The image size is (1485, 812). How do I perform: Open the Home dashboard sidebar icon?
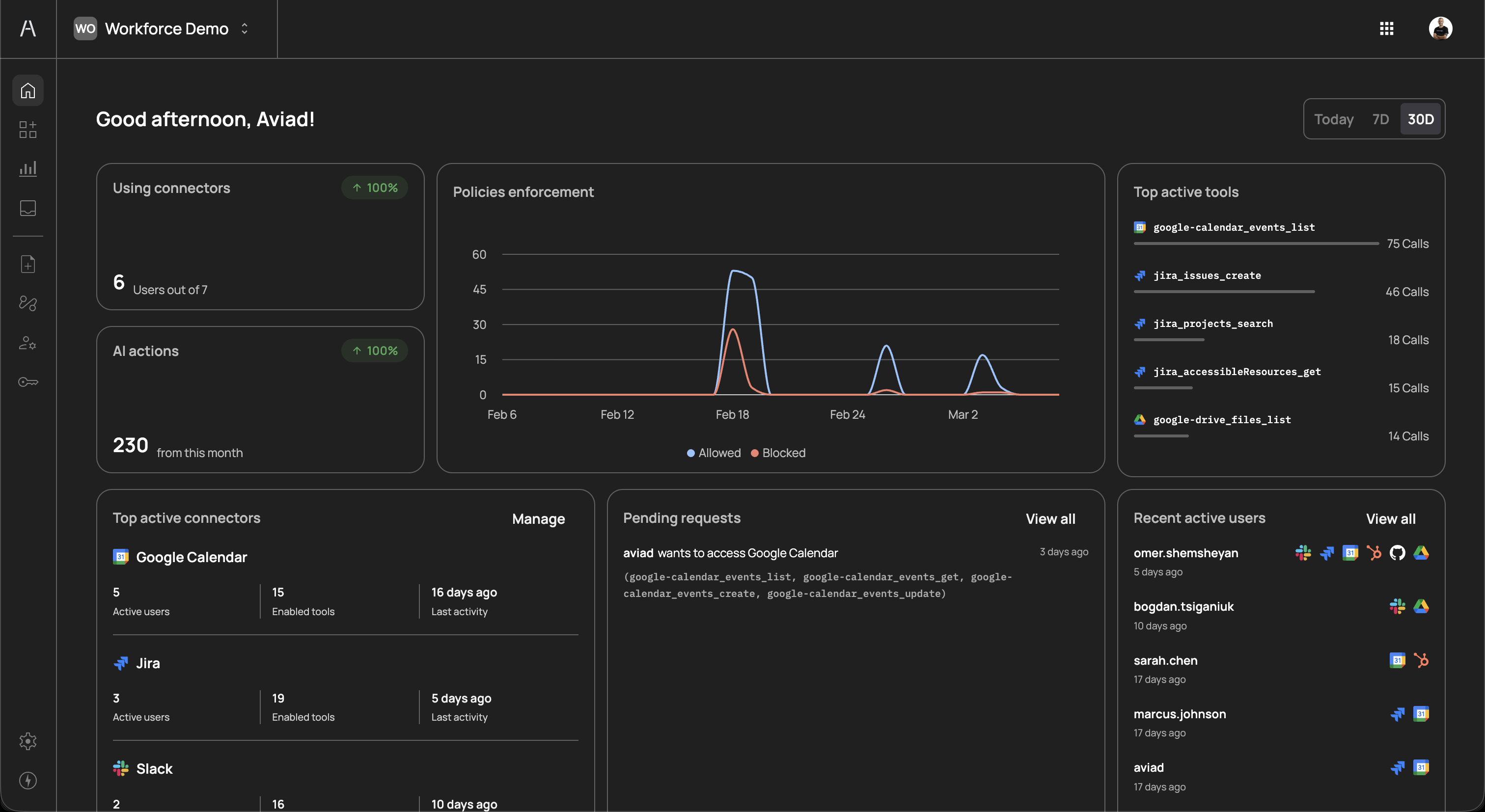(27, 90)
